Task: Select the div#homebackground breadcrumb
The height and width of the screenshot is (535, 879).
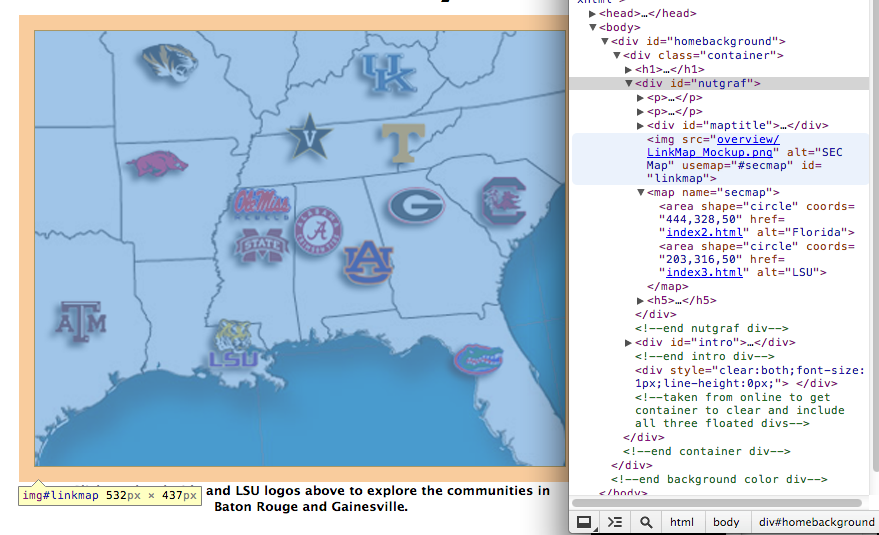Action: tap(816, 522)
